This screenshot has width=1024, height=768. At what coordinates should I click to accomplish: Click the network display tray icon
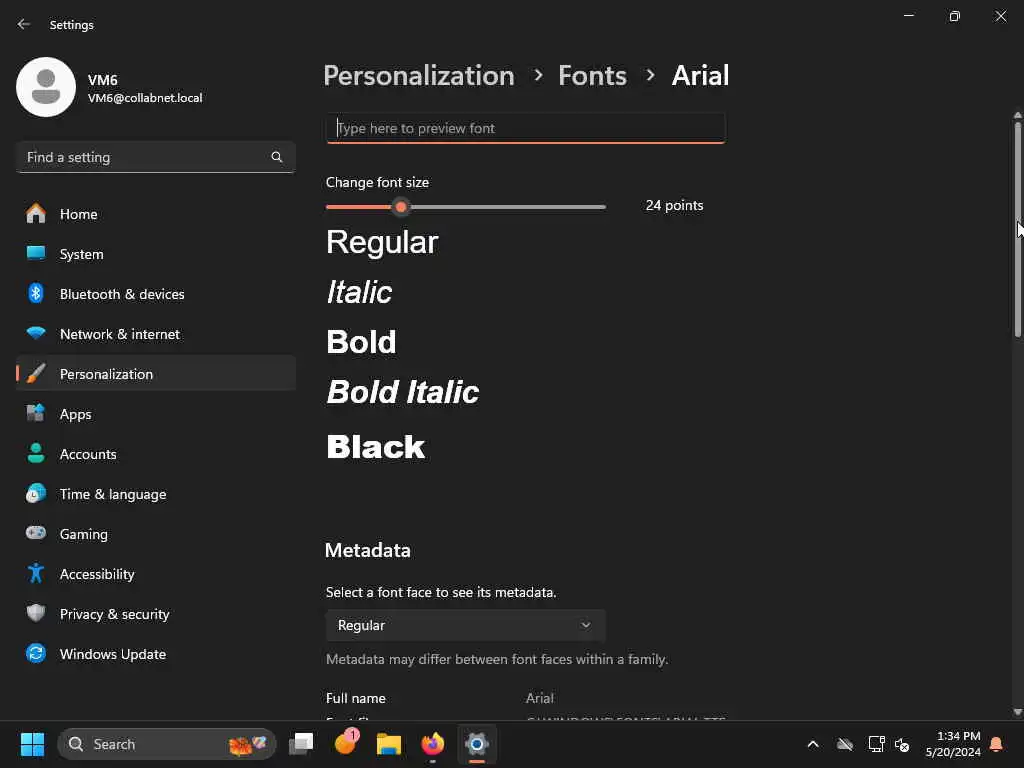tap(876, 744)
